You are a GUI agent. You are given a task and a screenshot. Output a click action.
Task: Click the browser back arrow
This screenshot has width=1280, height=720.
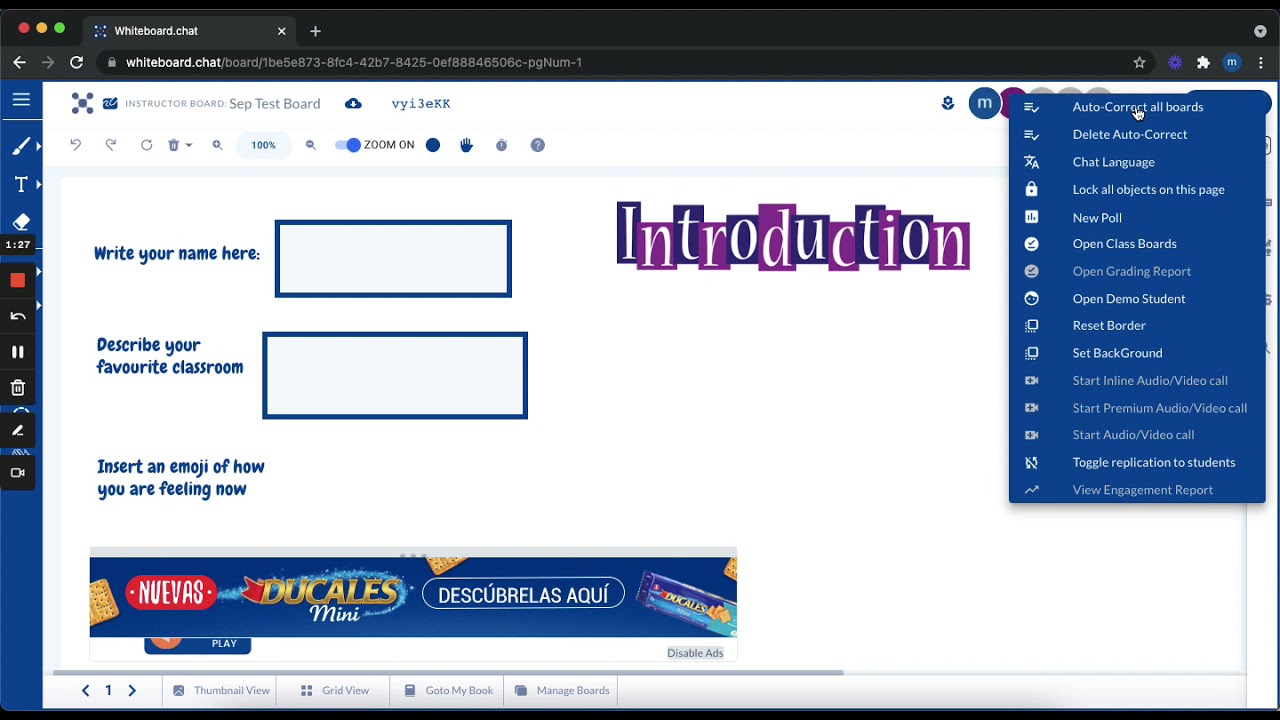pyautogui.click(x=19, y=62)
